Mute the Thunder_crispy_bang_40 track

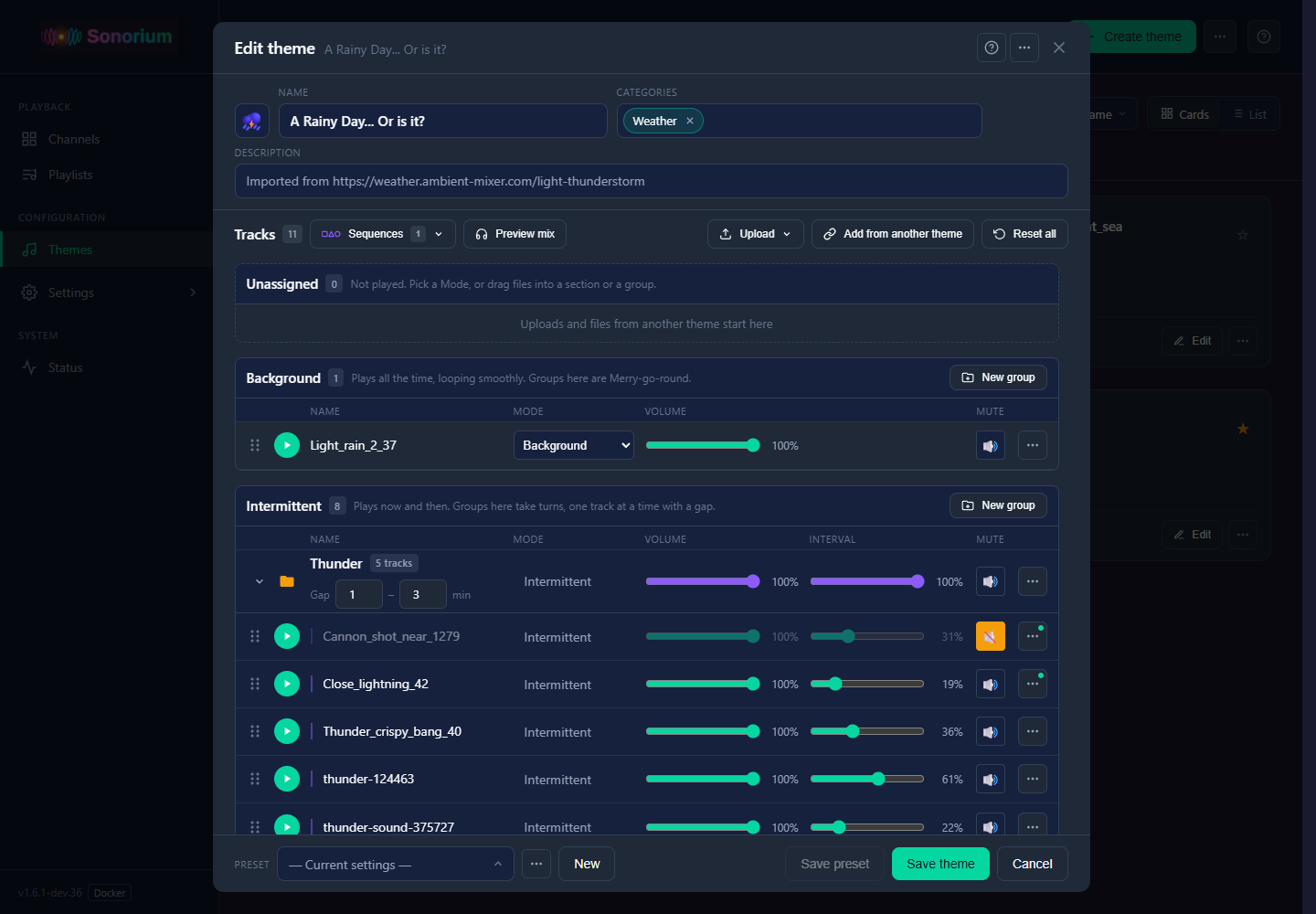tap(991, 731)
